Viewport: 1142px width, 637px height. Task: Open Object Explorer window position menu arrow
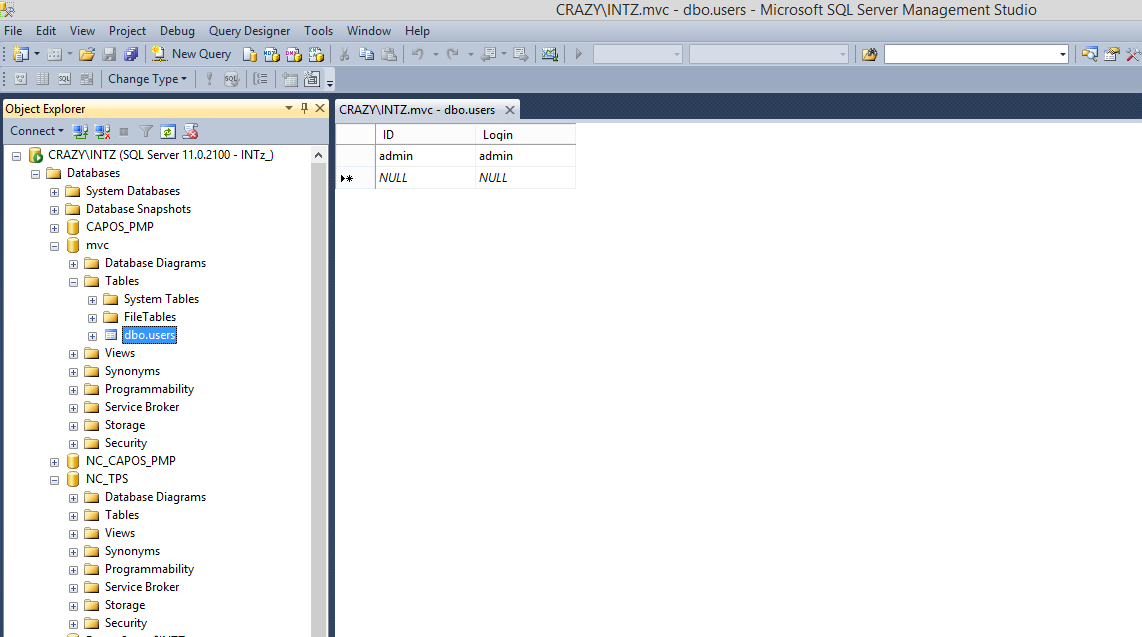click(289, 108)
